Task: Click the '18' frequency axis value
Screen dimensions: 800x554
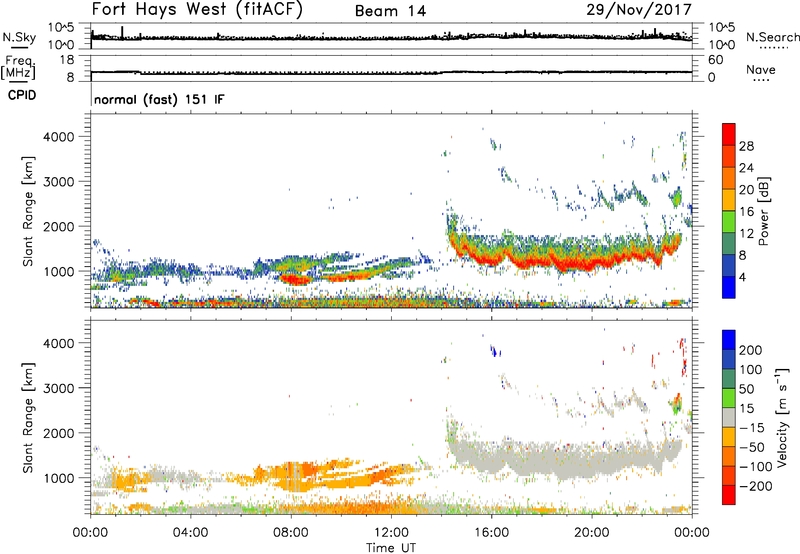Action: point(67,60)
